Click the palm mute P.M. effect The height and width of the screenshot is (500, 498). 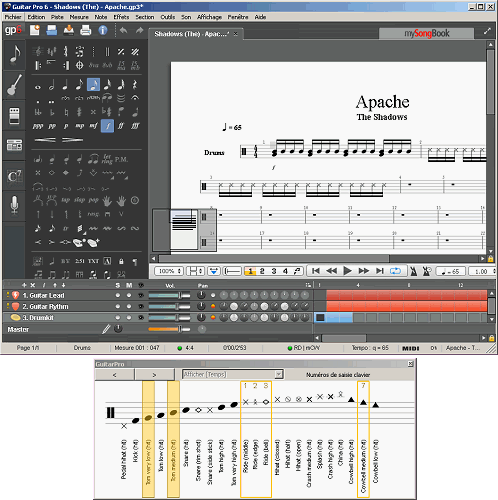click(121, 159)
